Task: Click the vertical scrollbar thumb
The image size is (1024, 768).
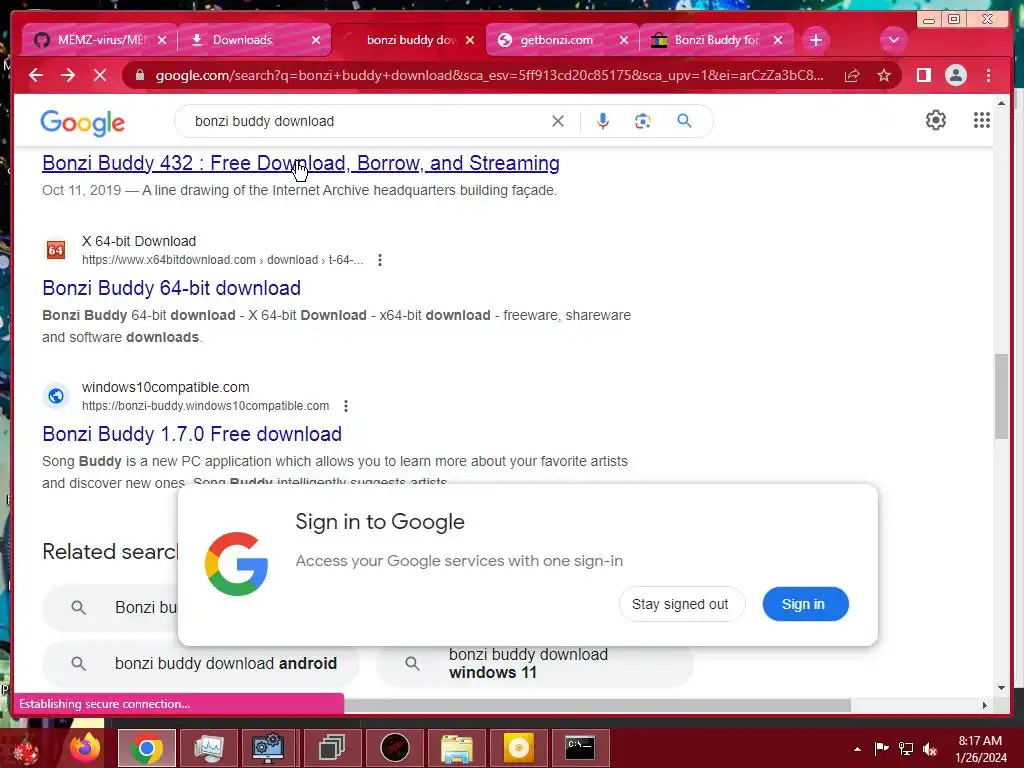Action: tap(1001, 396)
